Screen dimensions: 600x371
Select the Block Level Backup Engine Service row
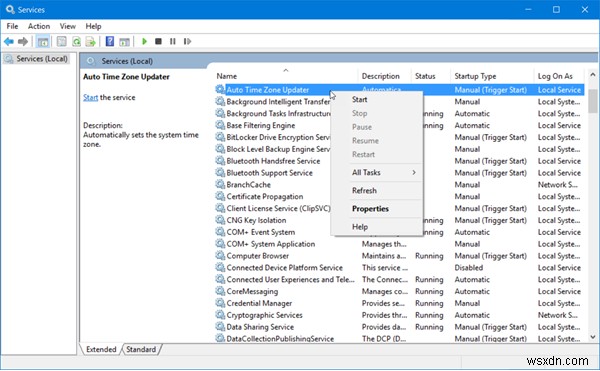(x=399, y=149)
